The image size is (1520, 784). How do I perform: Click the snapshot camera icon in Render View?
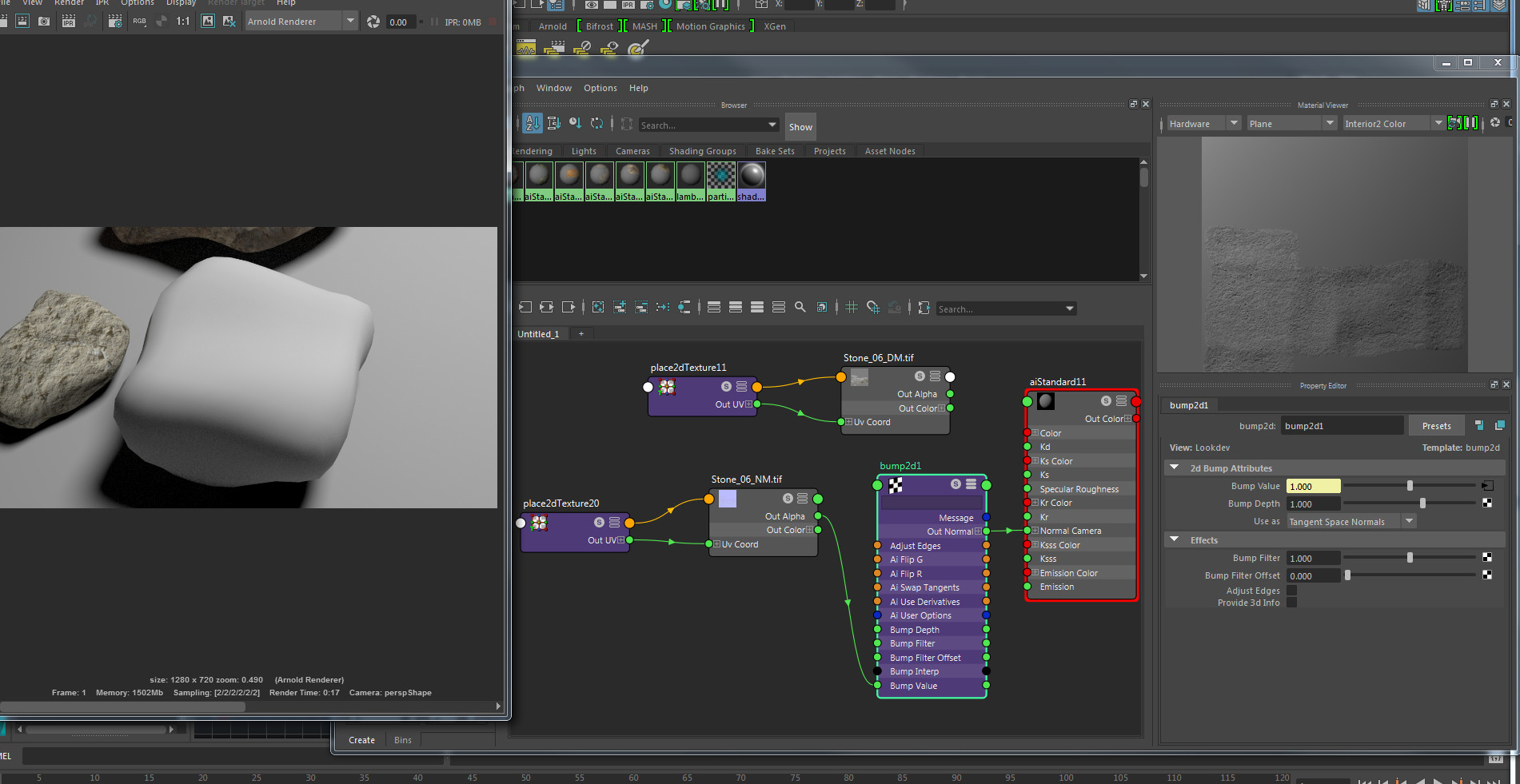(44, 22)
